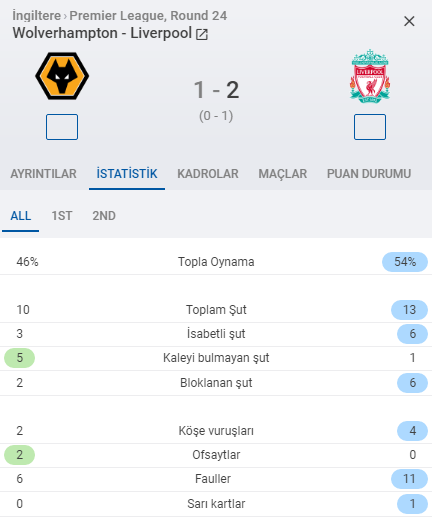Click the 54% possession badge

[405, 262]
